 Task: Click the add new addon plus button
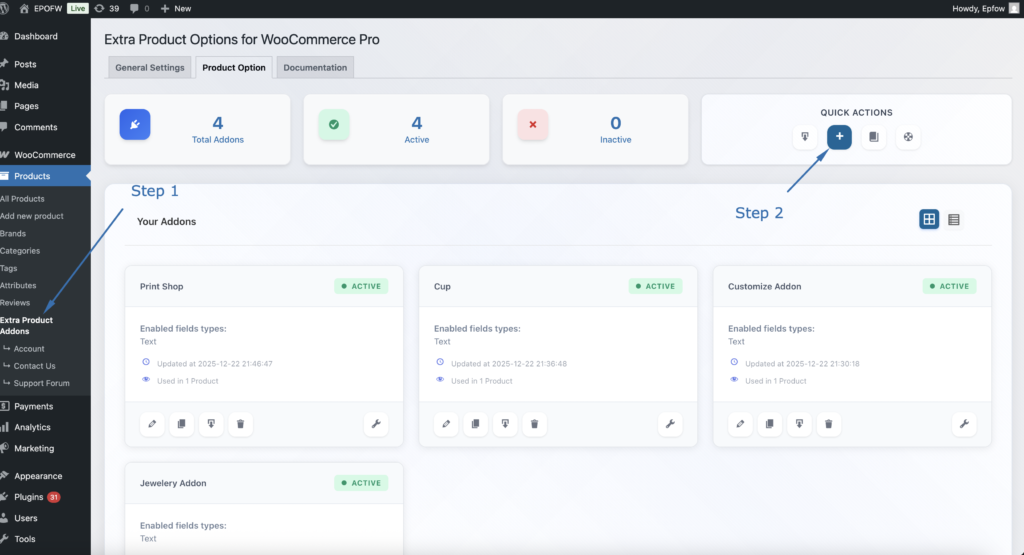(x=839, y=137)
